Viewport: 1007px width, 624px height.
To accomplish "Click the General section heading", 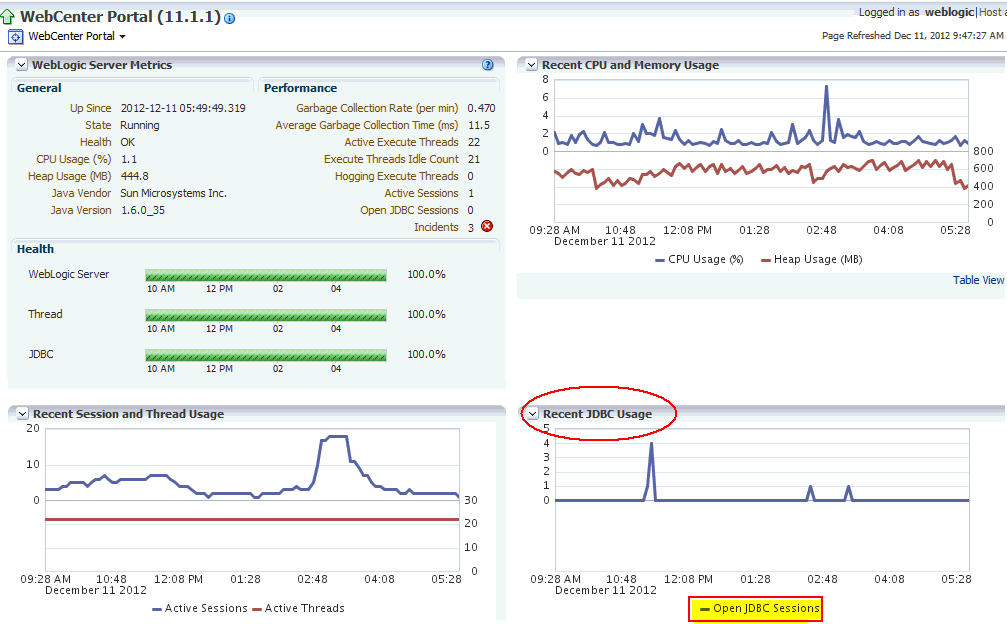I will (x=39, y=88).
